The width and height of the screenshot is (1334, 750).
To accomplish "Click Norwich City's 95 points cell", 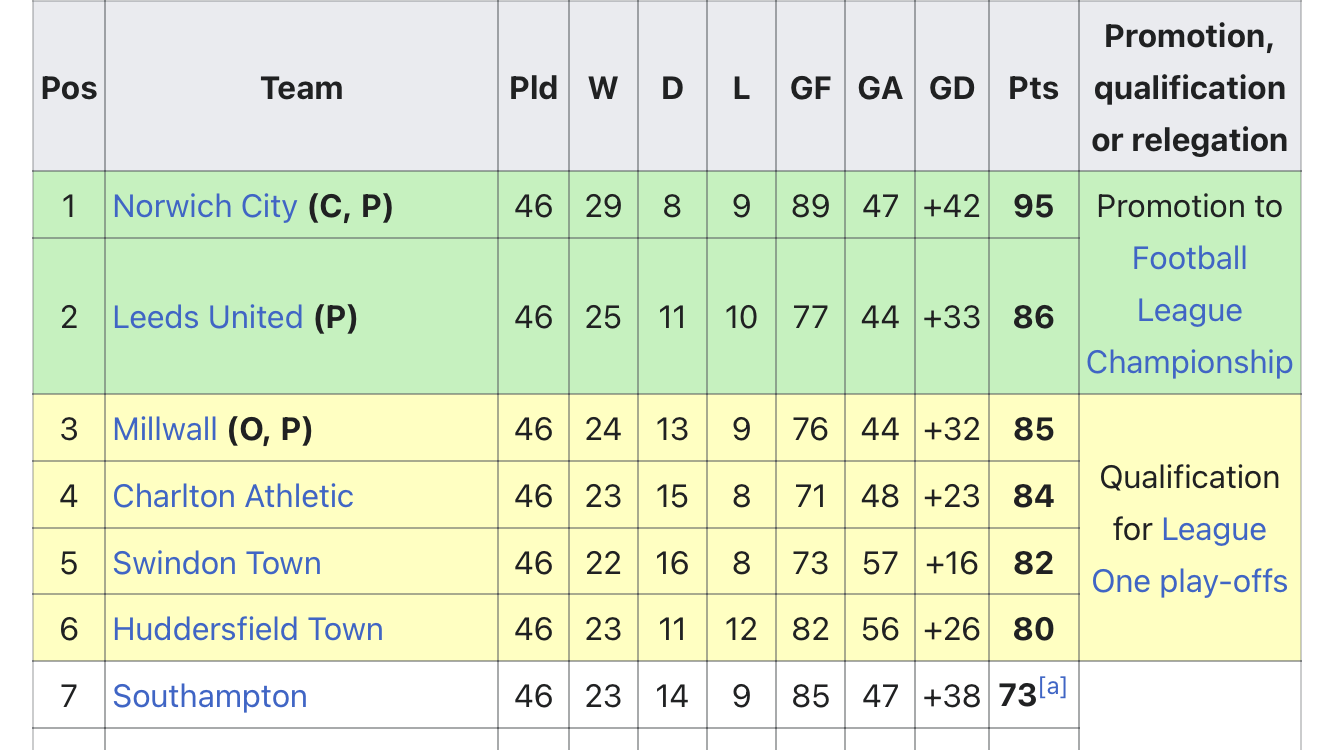I will 1034,205.
